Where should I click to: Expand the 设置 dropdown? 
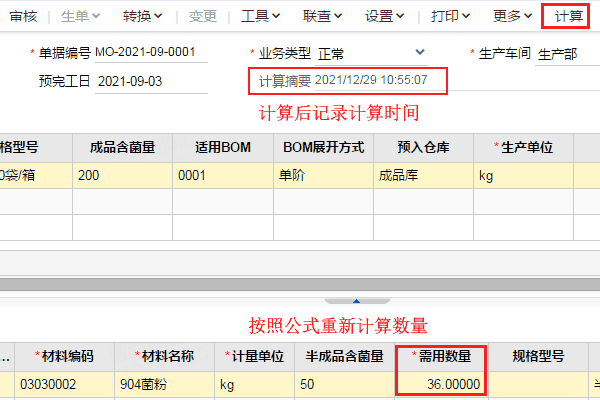click(x=385, y=16)
